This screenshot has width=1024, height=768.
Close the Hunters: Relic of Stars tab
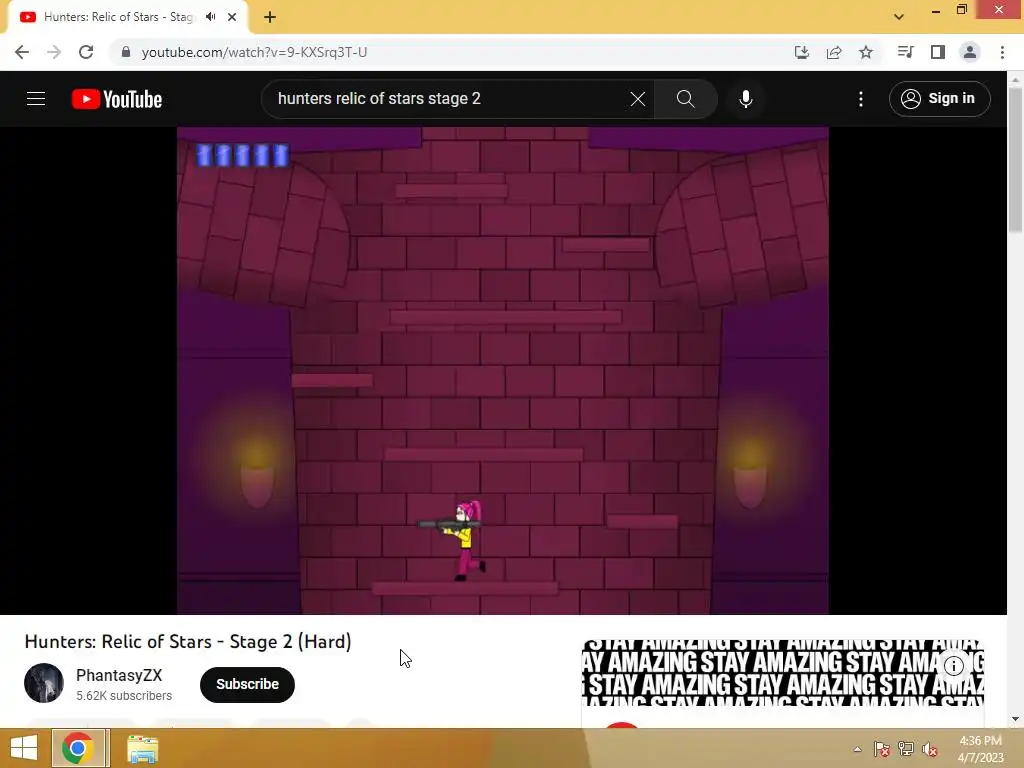pyautogui.click(x=232, y=17)
